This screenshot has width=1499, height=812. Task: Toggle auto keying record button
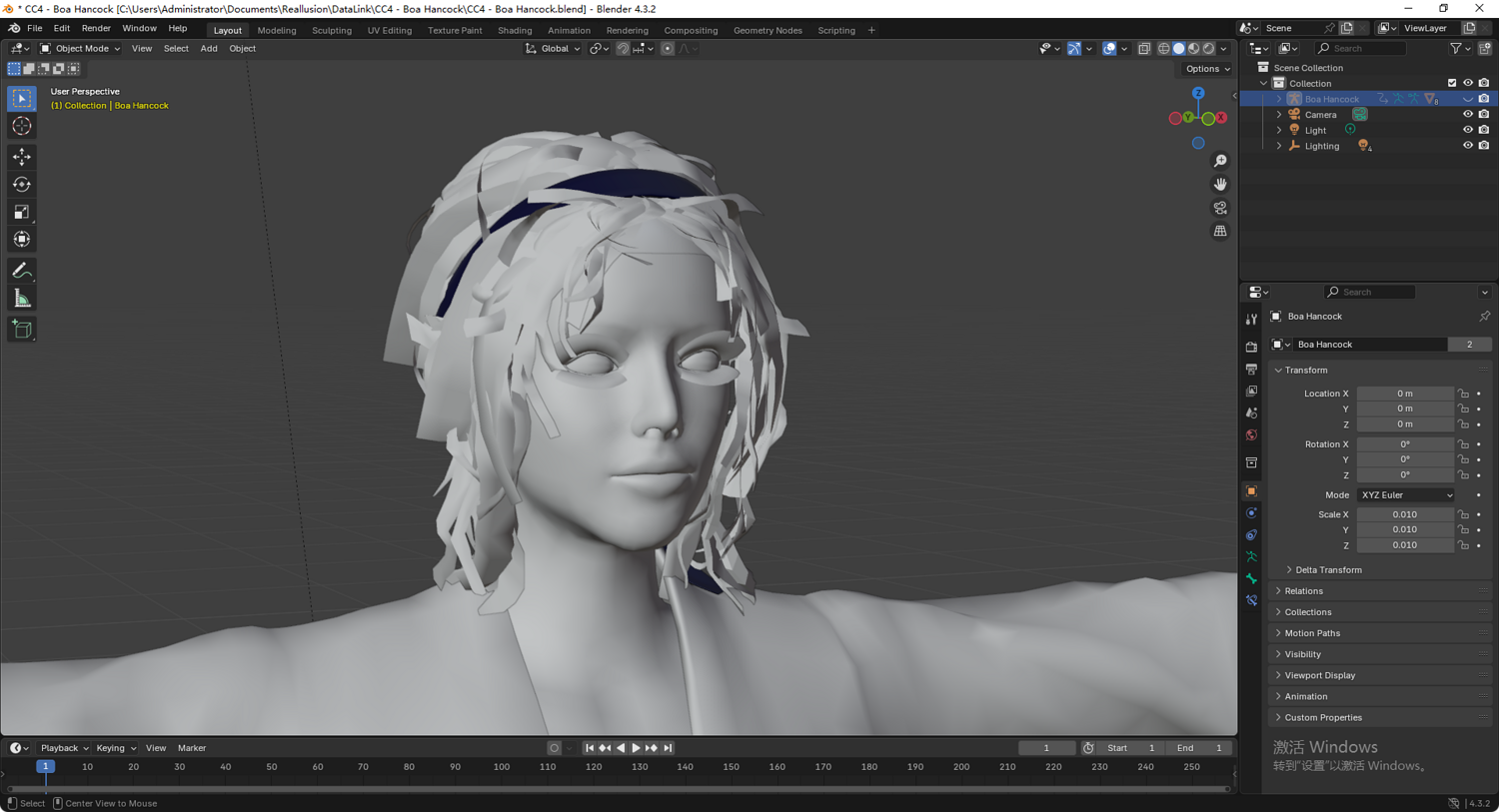(x=555, y=748)
